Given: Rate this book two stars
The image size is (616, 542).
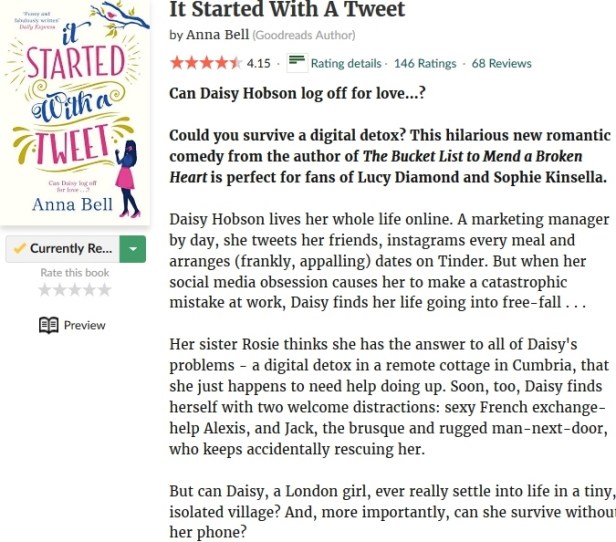Looking at the screenshot, I should point(60,290).
